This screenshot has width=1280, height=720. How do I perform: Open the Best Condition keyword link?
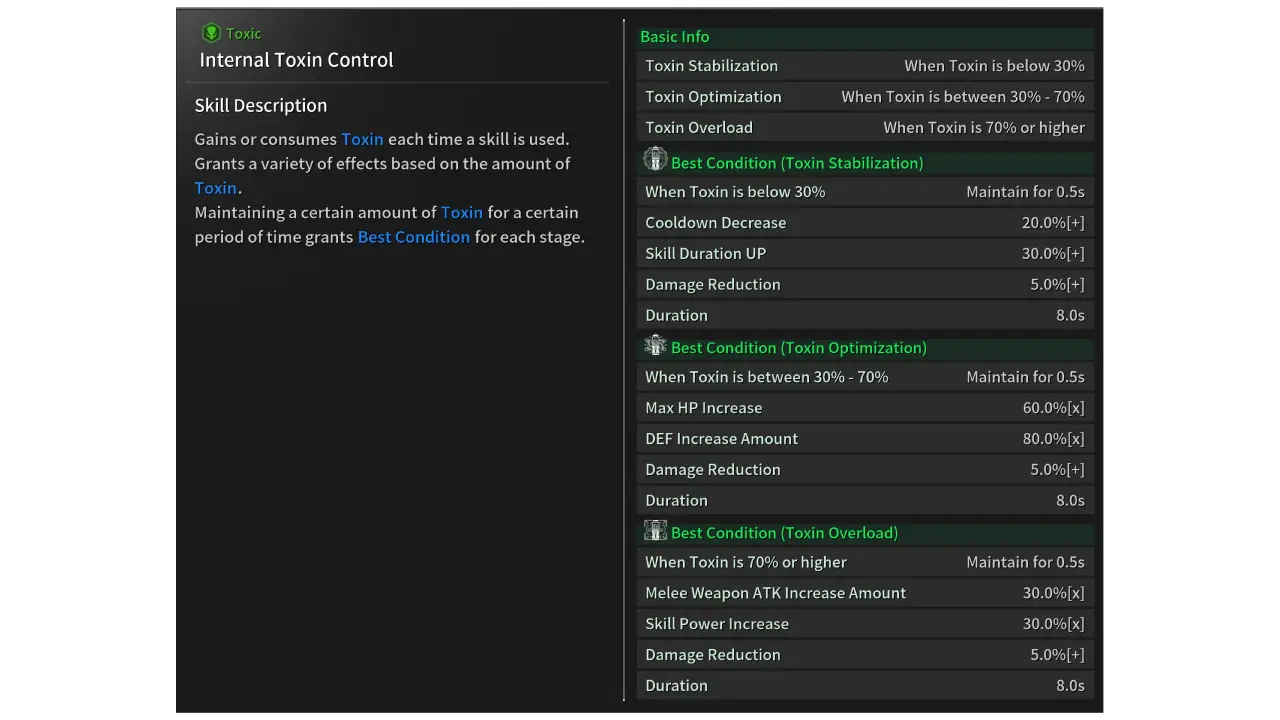(x=413, y=237)
